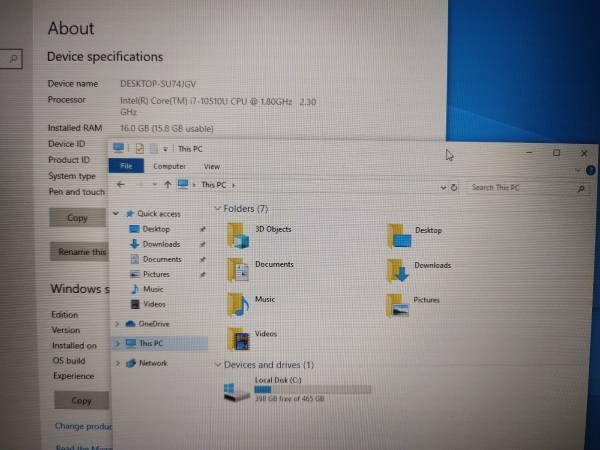The image size is (600, 450).
Task: Click the Installed RAM value 16.0 GB
Action: [x=167, y=129]
